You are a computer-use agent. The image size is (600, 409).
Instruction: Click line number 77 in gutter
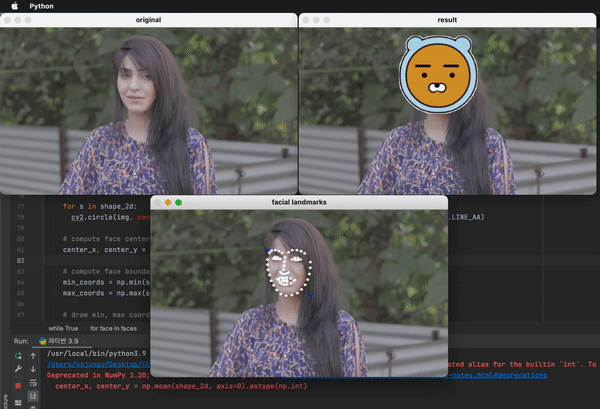pyautogui.click(x=20, y=206)
